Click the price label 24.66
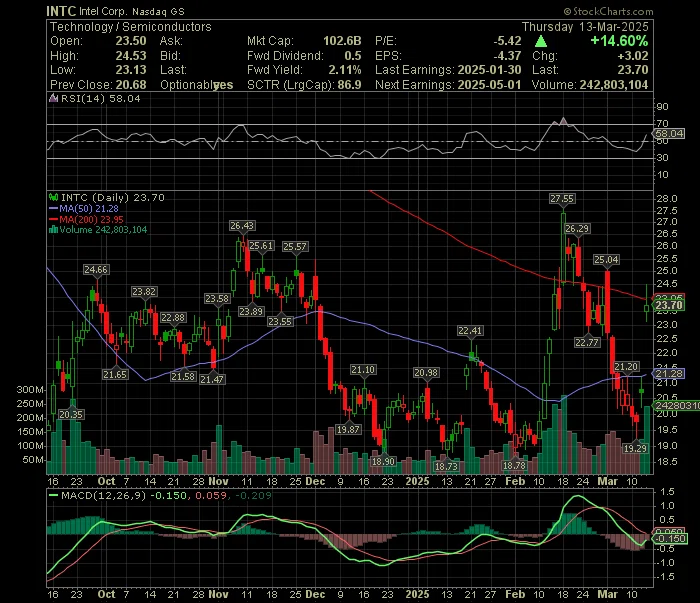Image resolution: width=700 pixels, height=603 pixels. (x=96, y=270)
